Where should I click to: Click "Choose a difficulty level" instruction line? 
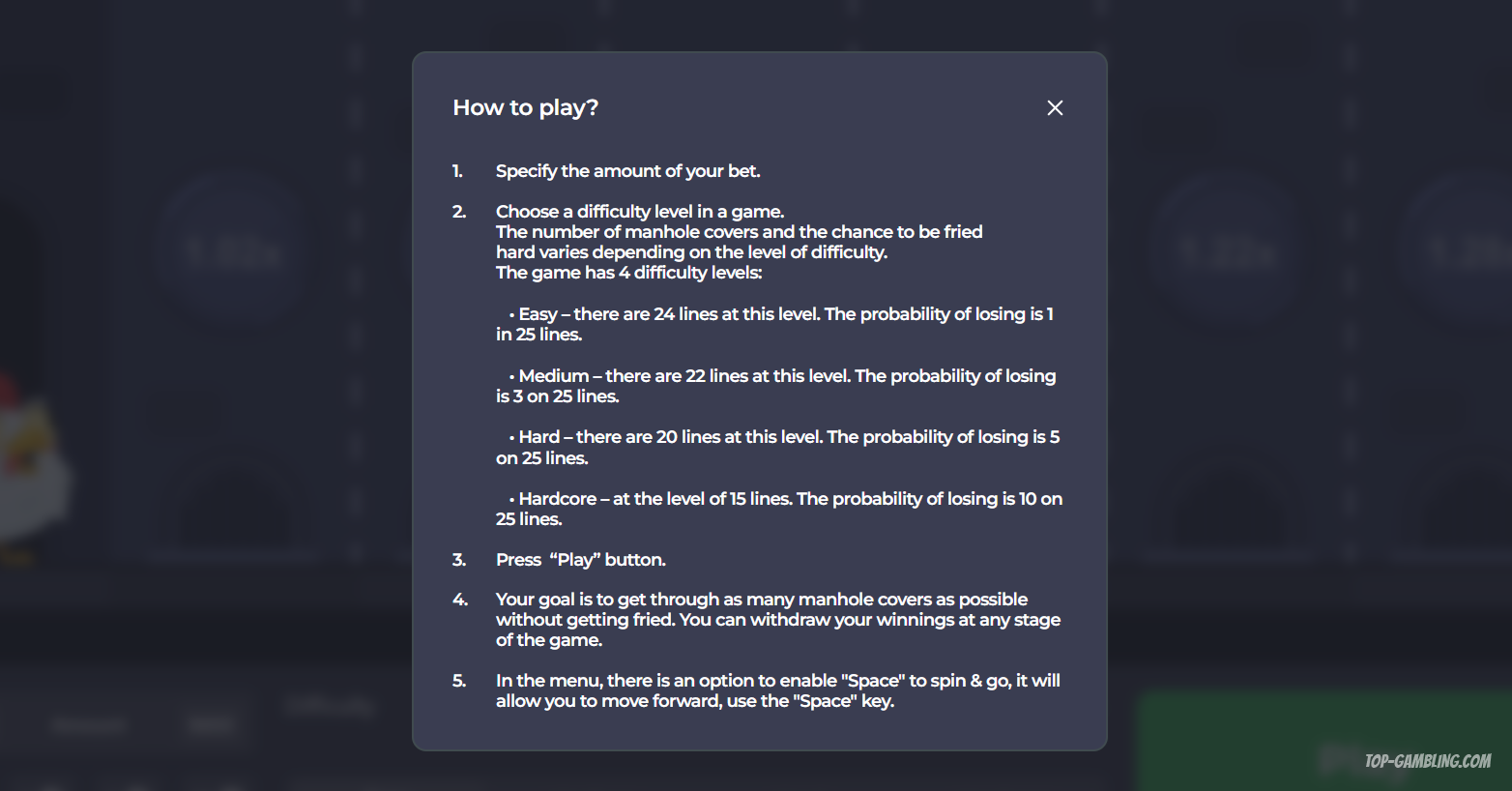pyautogui.click(x=639, y=212)
